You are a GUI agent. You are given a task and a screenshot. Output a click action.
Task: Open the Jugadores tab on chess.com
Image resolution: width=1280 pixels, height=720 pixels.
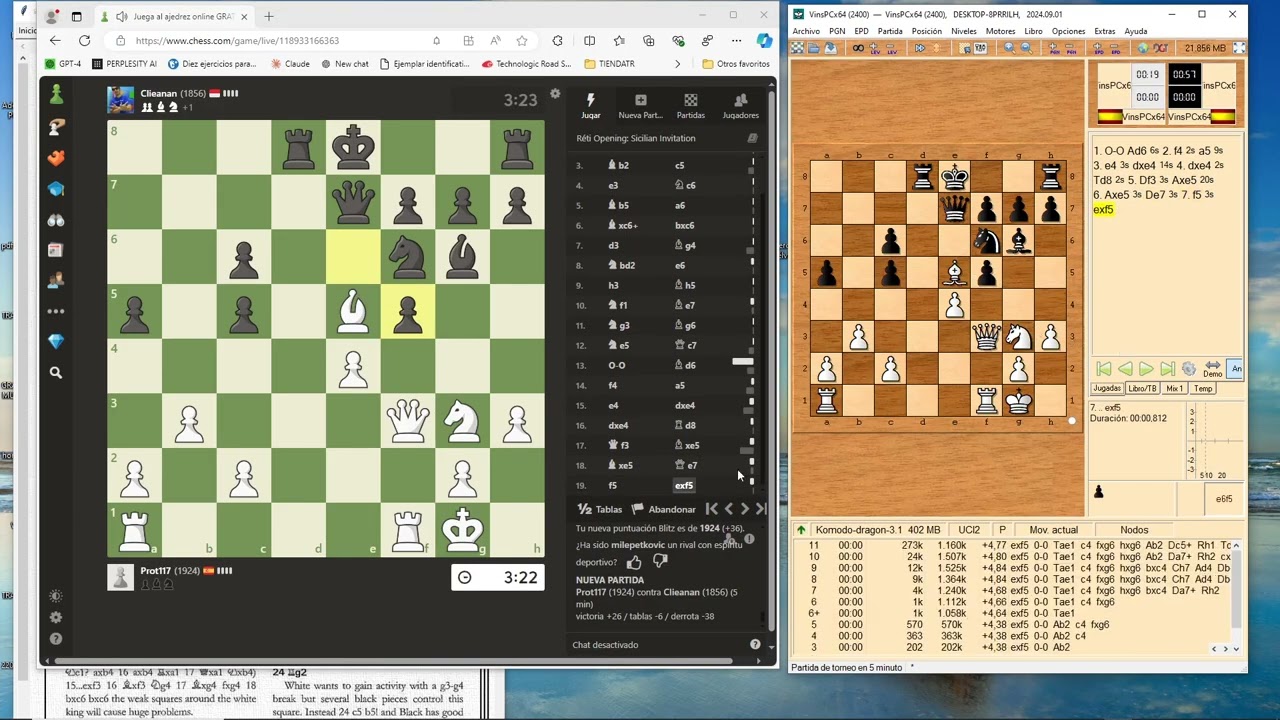pos(740,106)
